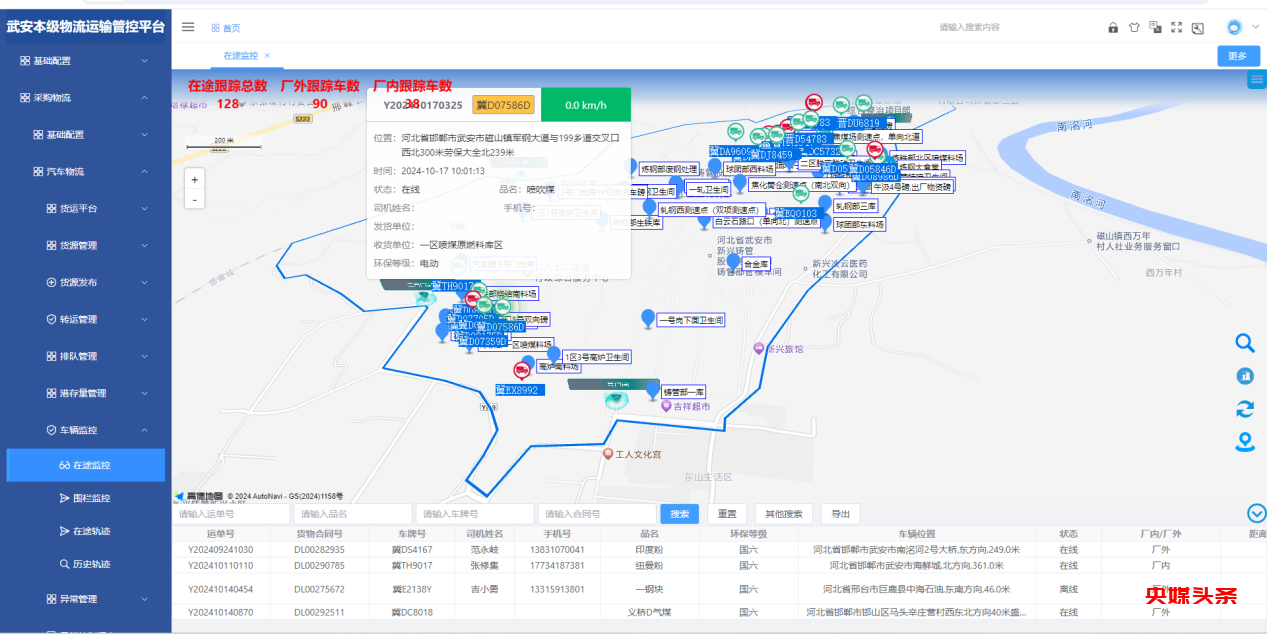Switch to the 在途监控 tab
Viewport: 1267px width, 634px height.
[x=240, y=55]
